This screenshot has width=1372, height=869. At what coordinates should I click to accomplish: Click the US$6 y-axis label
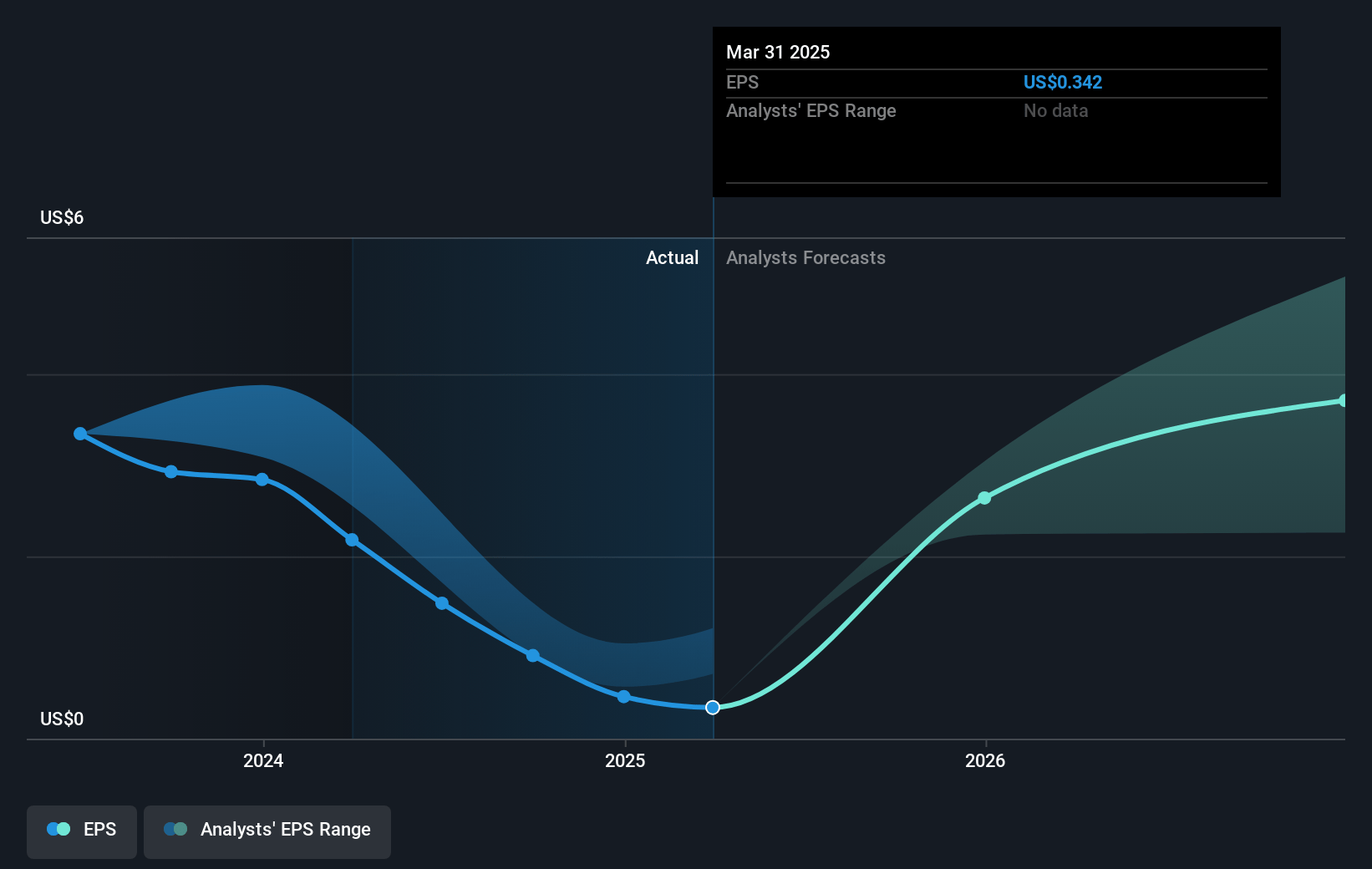click(x=62, y=217)
